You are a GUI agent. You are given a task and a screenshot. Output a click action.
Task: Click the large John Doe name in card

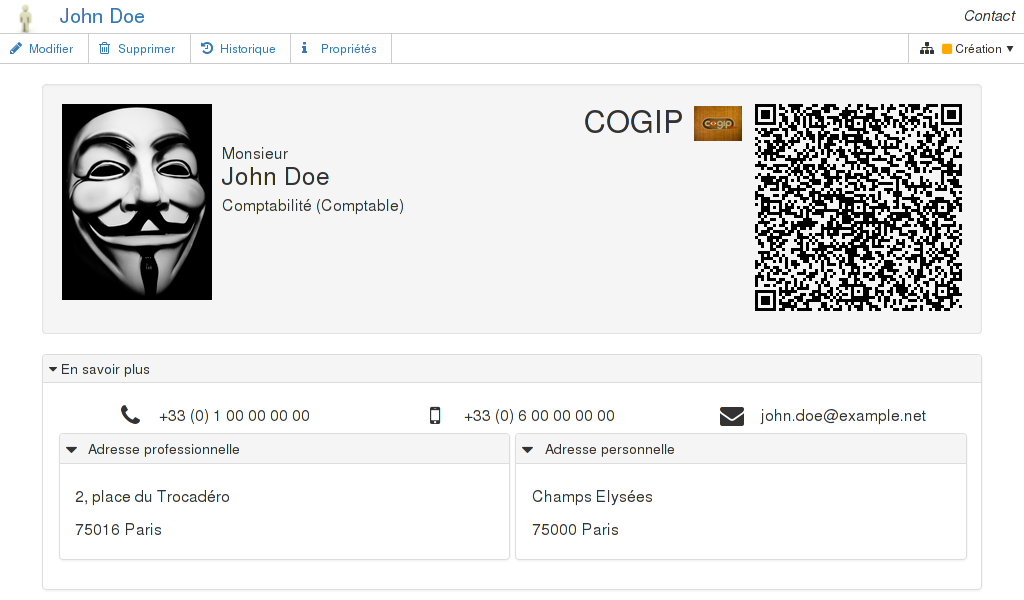(x=276, y=177)
